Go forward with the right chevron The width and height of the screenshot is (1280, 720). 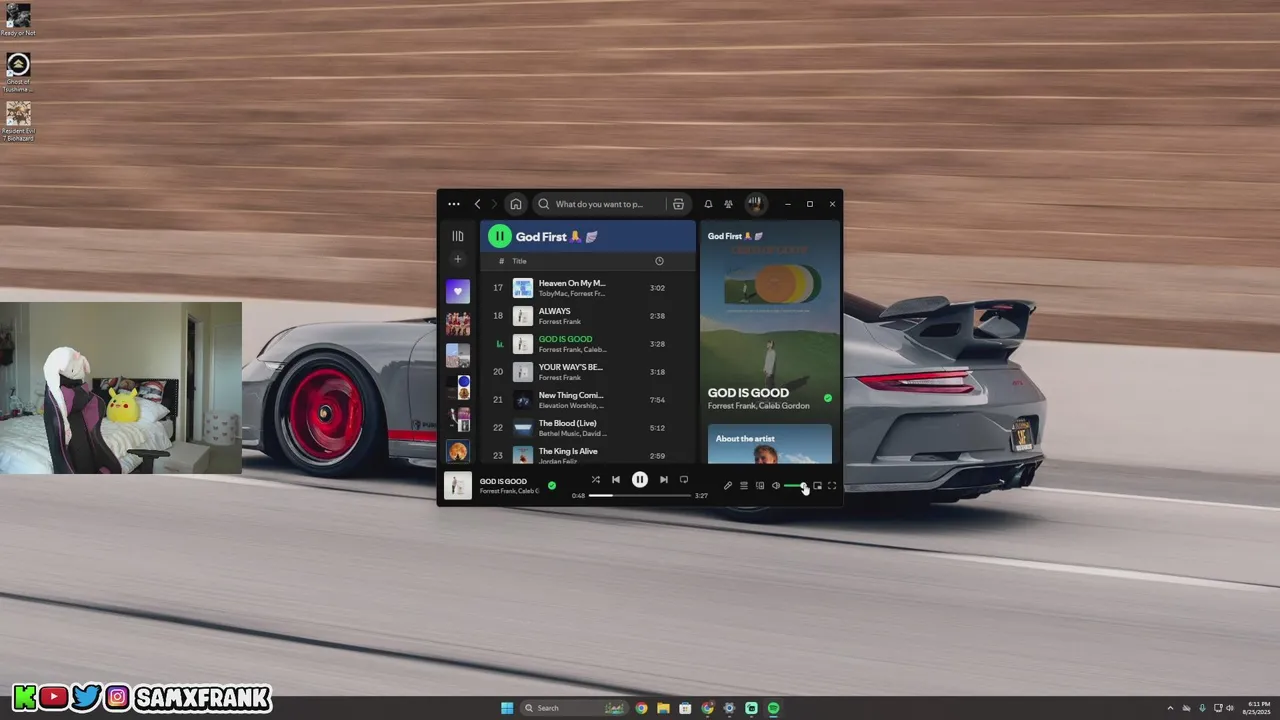tap(494, 204)
